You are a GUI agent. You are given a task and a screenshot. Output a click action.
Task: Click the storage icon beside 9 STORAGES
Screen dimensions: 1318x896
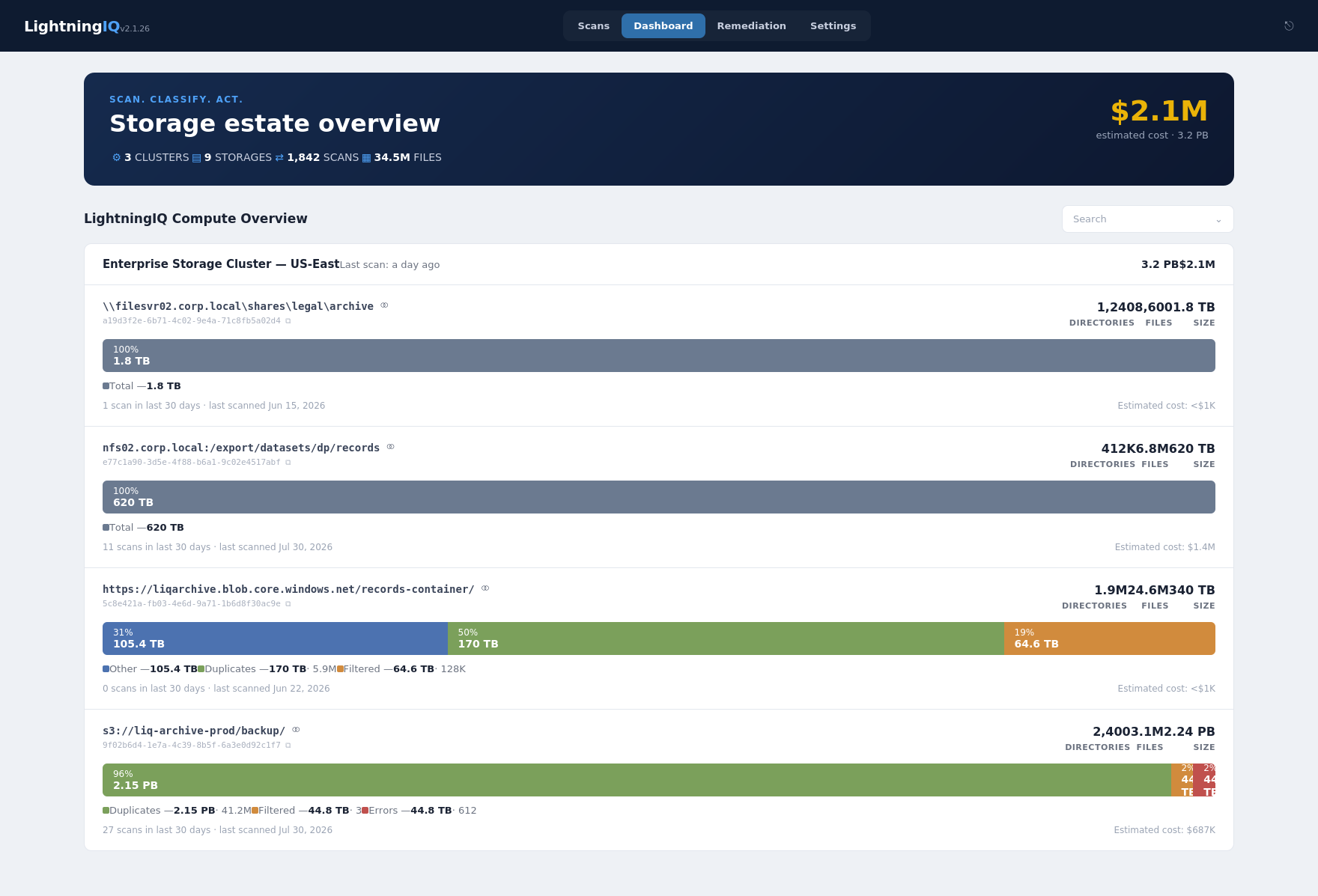point(196,158)
